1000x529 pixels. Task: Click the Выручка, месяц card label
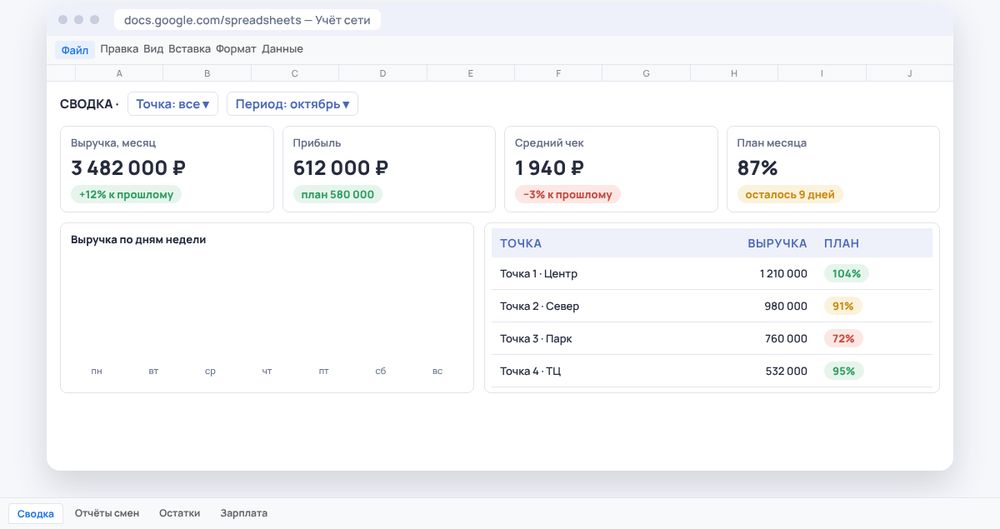tap(114, 143)
